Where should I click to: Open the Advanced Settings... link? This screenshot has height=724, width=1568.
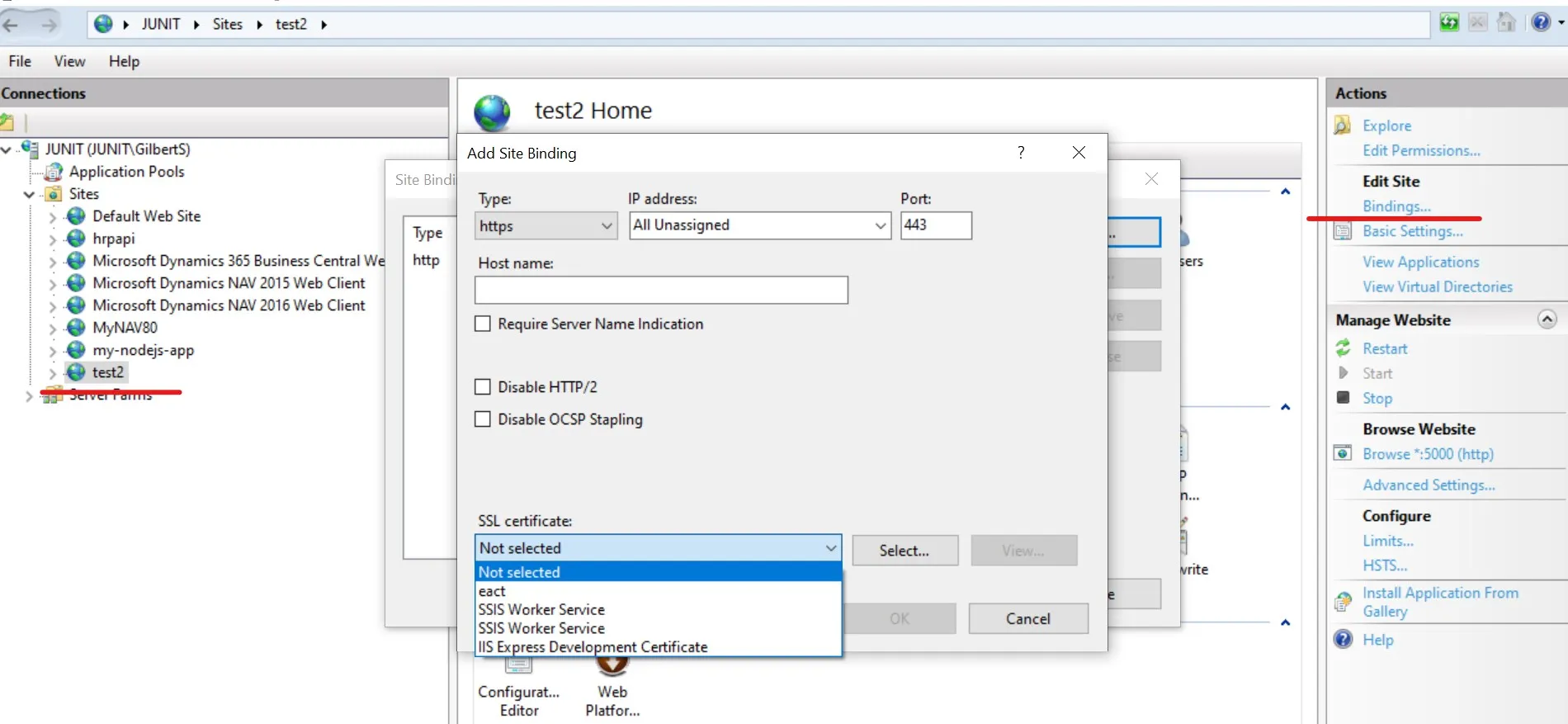click(x=1429, y=485)
